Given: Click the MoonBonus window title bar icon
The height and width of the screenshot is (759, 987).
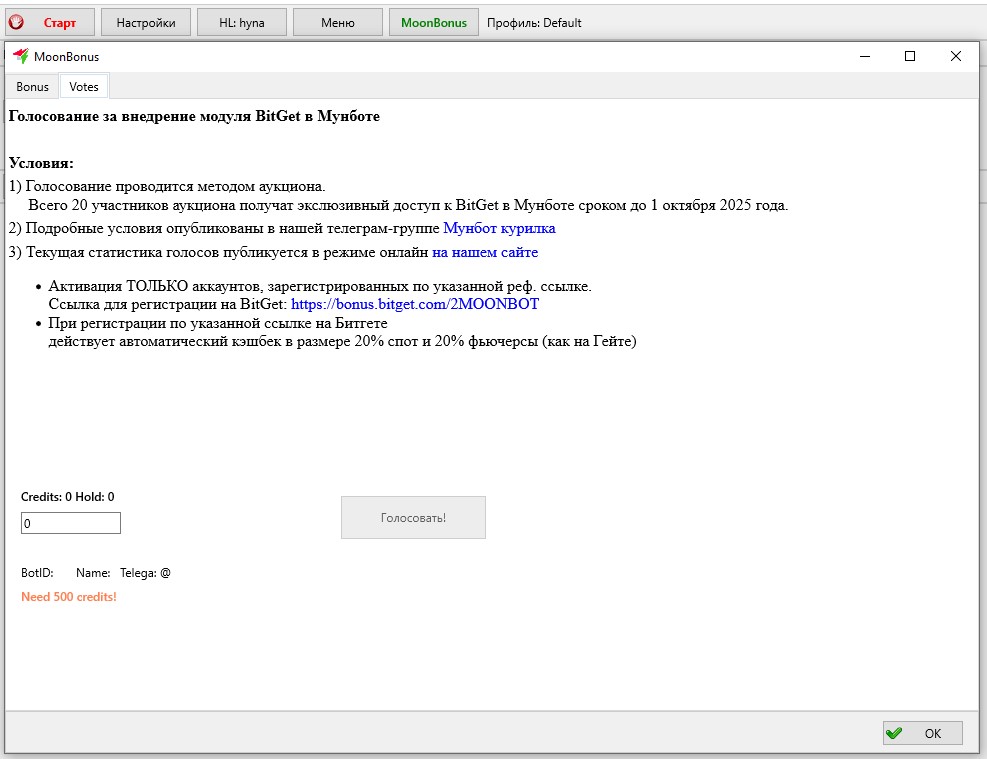Looking at the screenshot, I should (x=20, y=57).
